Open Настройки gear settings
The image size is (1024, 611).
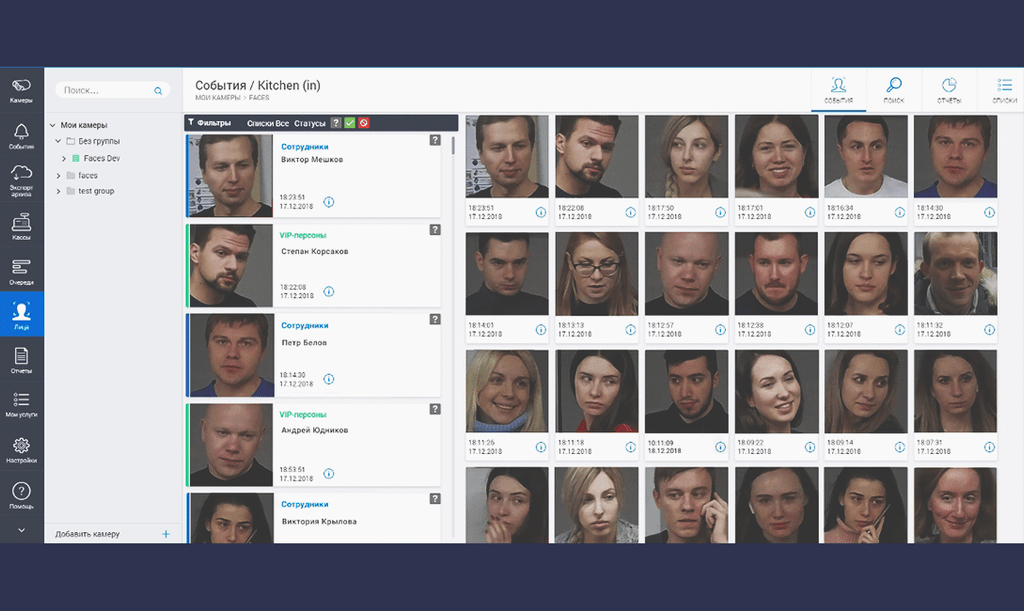pyautogui.click(x=22, y=449)
